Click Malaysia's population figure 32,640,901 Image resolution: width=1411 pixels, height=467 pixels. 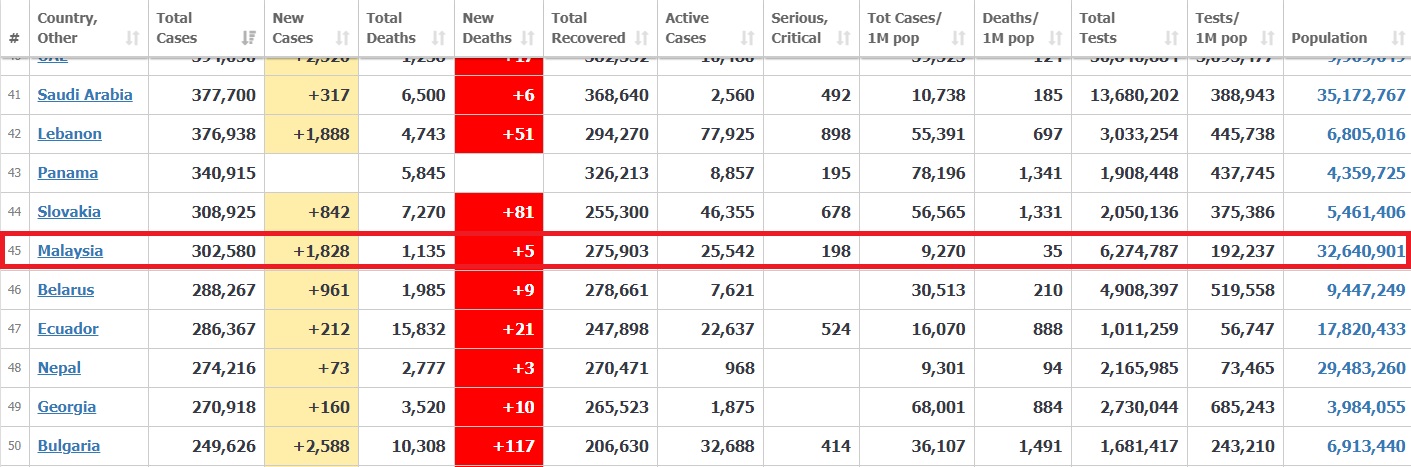point(1361,251)
